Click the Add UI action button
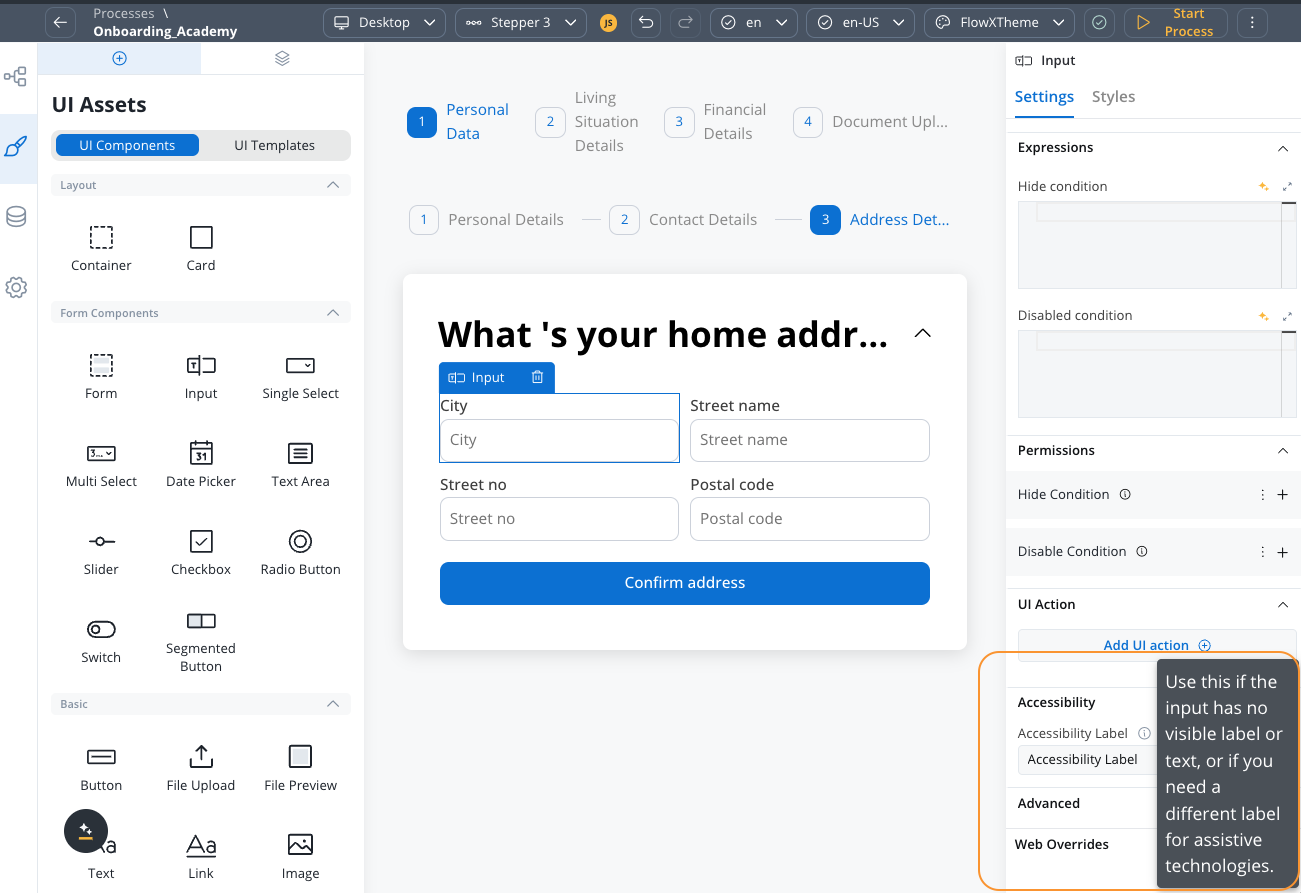The image size is (1301, 893). click(x=1157, y=645)
